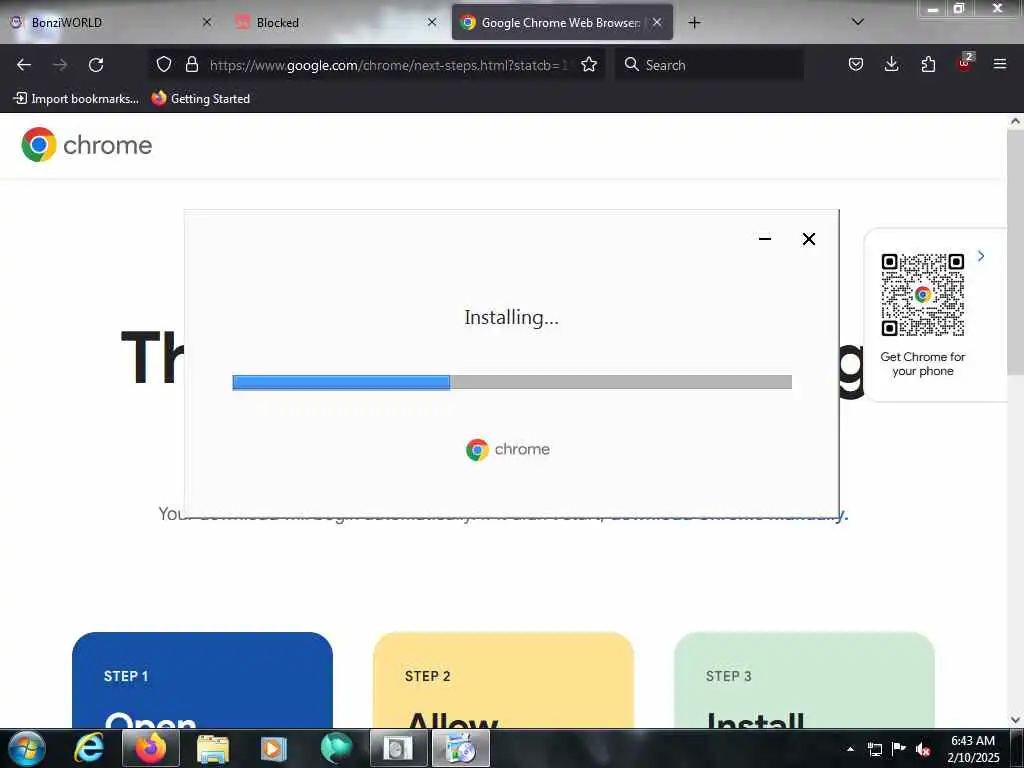The image size is (1024, 768).
Task: Click the address bar URL
Action: [x=389, y=65]
